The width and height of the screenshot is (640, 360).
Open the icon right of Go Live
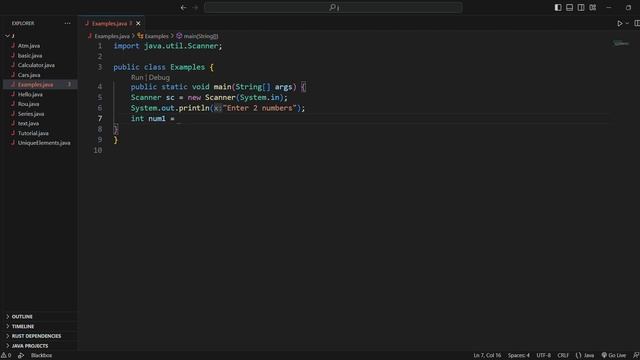636,356
